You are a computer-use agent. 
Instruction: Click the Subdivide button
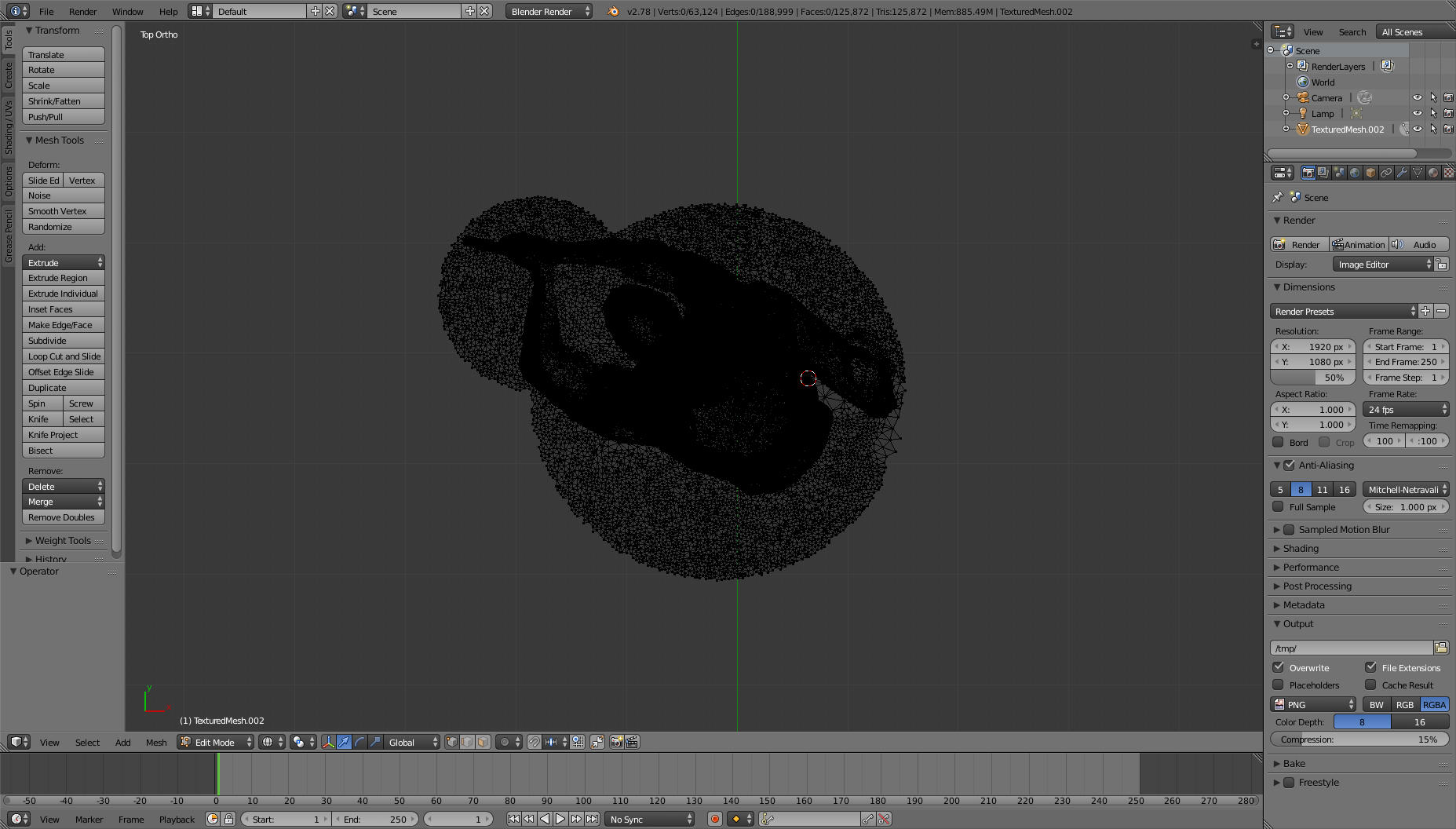pyautogui.click(x=64, y=341)
